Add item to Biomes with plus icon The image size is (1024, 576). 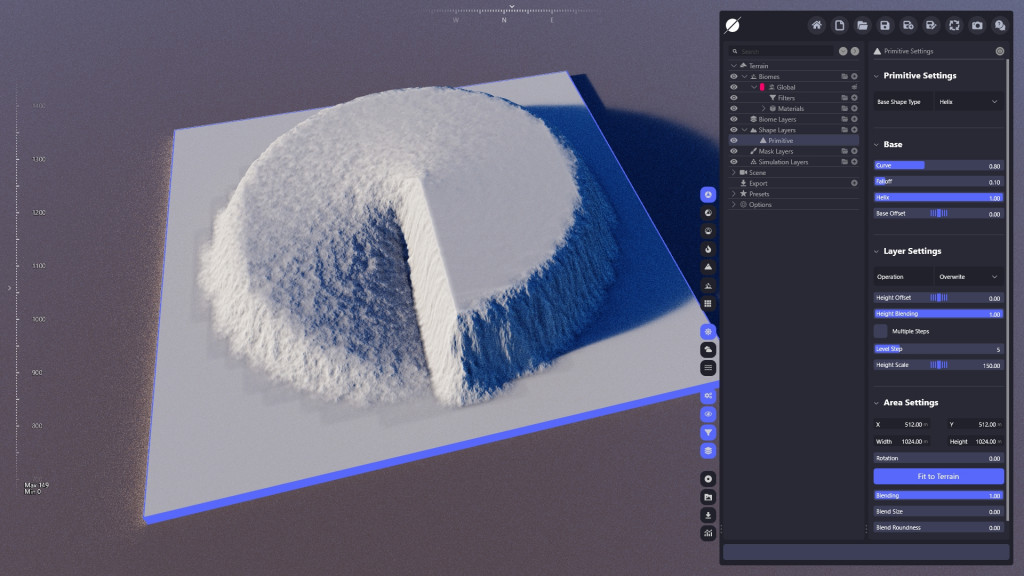click(854, 76)
